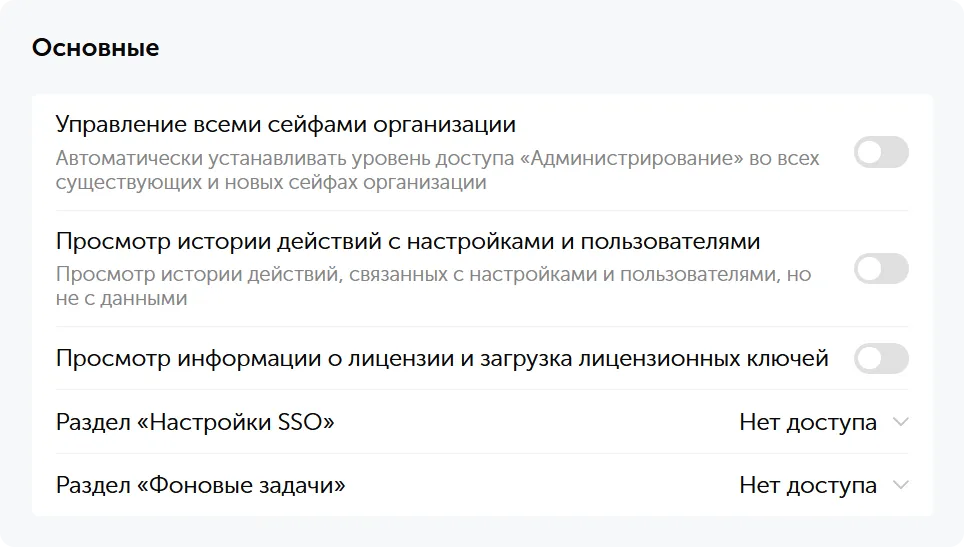Click chevron icon in «Настройки SSO» row

point(900,423)
